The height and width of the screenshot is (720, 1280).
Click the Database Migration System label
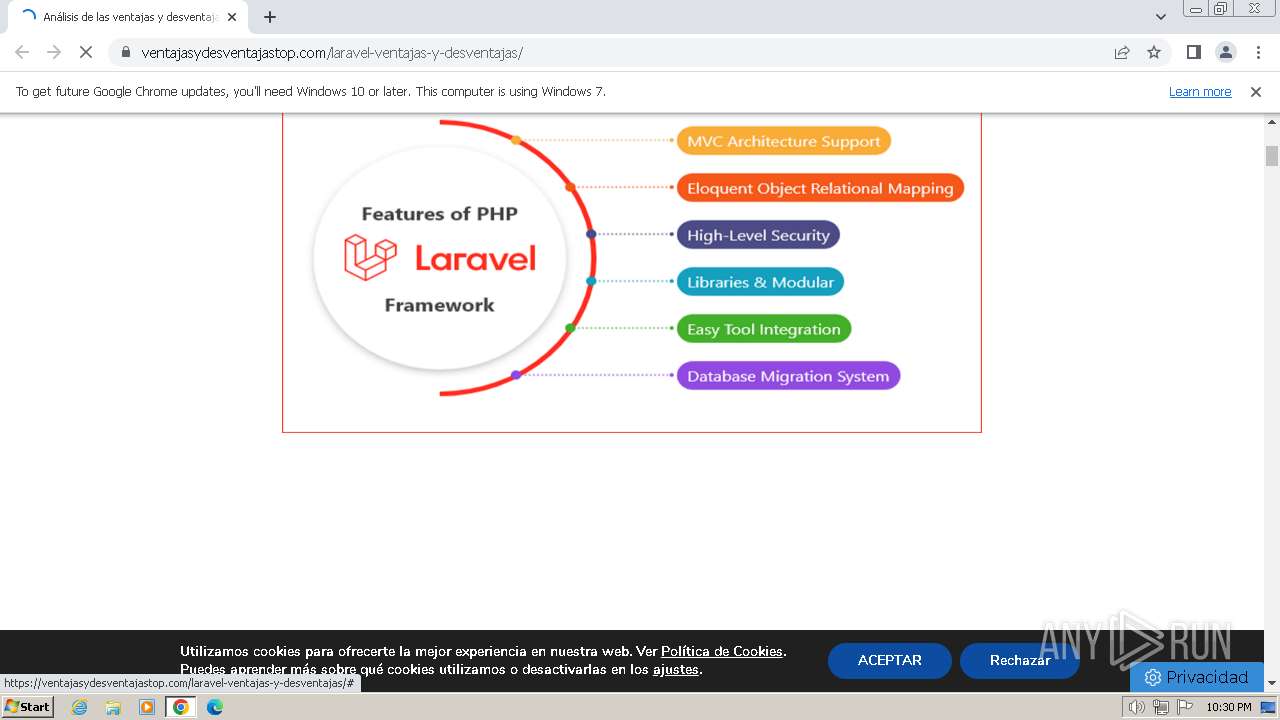click(x=788, y=376)
